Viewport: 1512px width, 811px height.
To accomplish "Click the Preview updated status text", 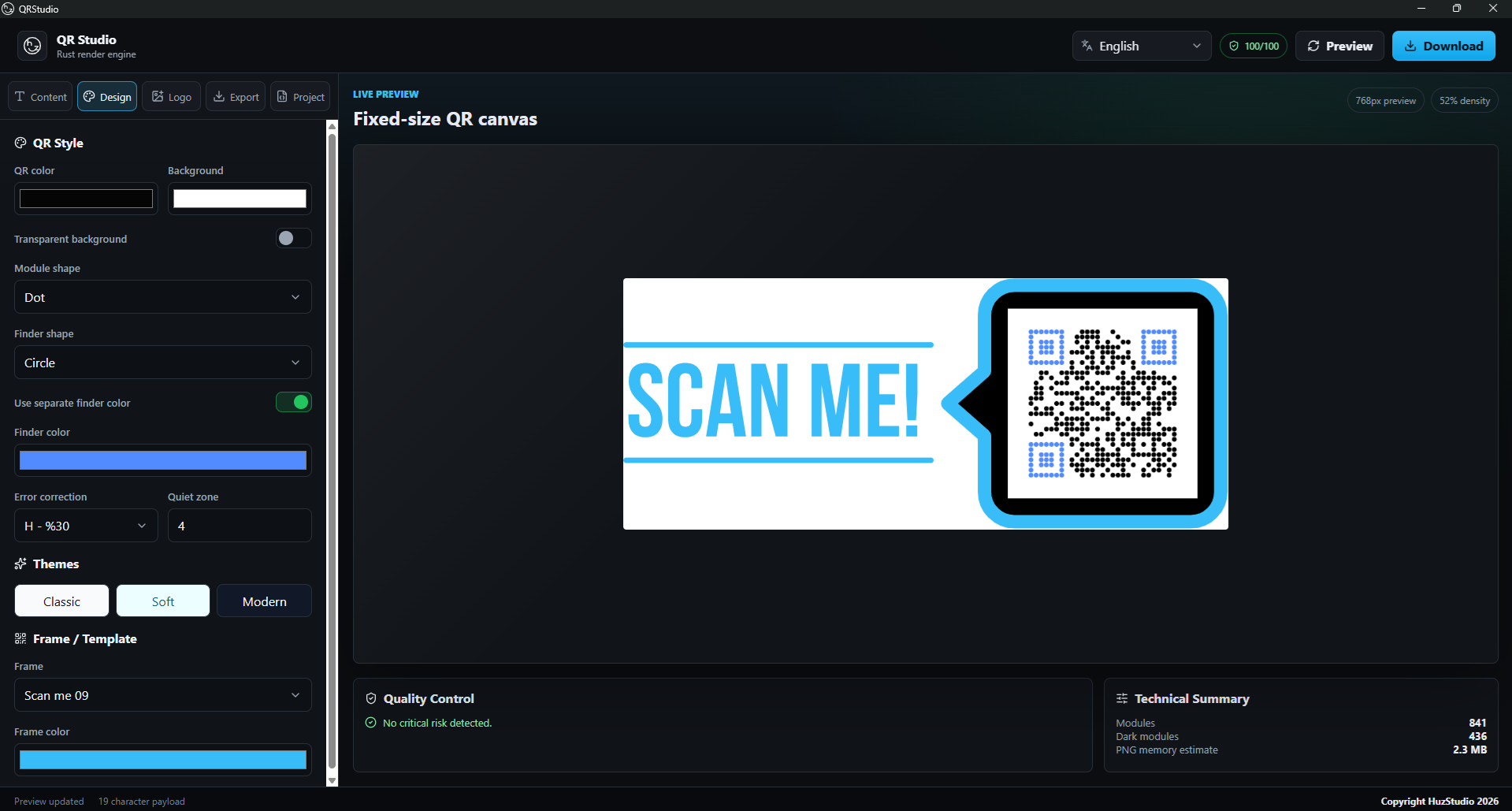I will click(49, 802).
